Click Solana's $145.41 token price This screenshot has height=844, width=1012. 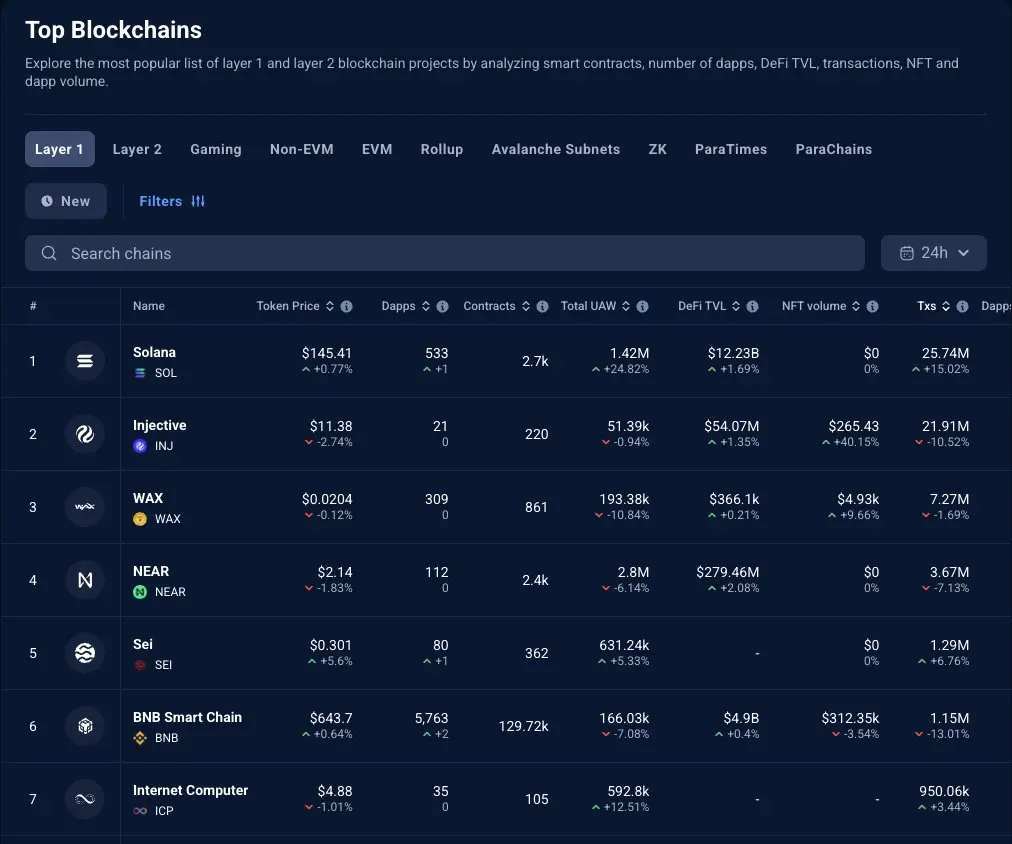(x=327, y=353)
